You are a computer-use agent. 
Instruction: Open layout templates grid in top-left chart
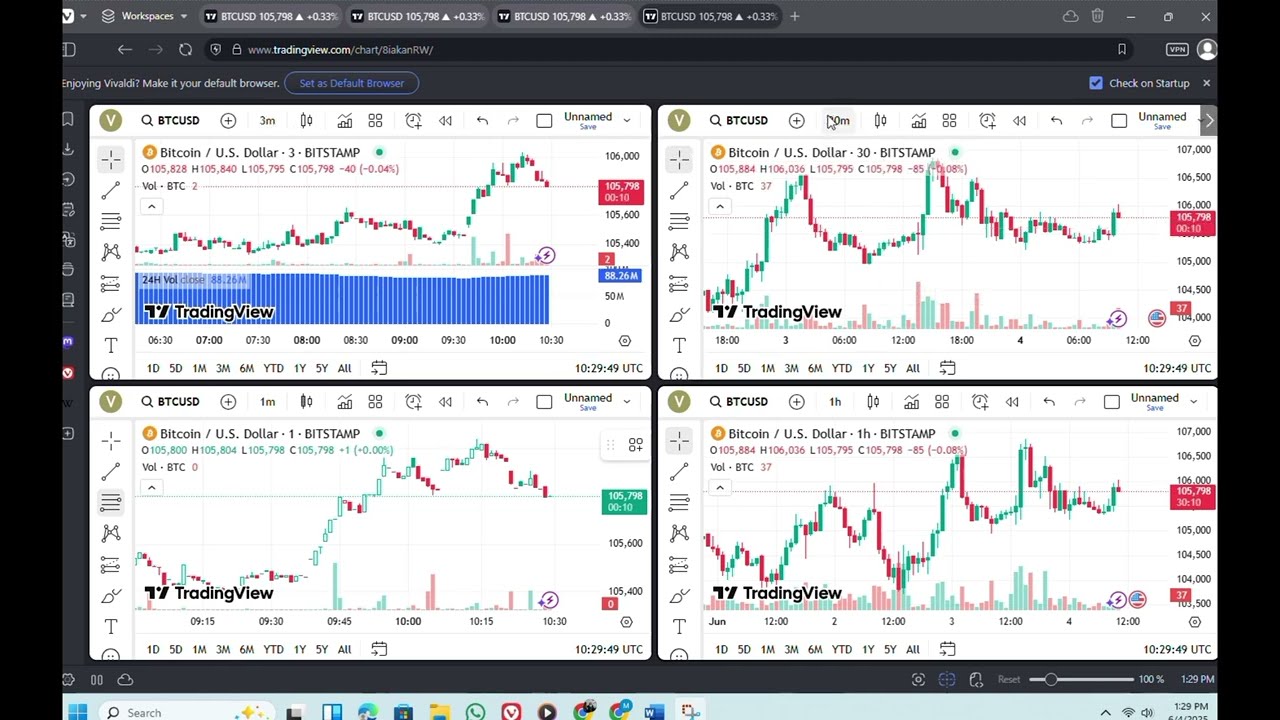(375, 120)
